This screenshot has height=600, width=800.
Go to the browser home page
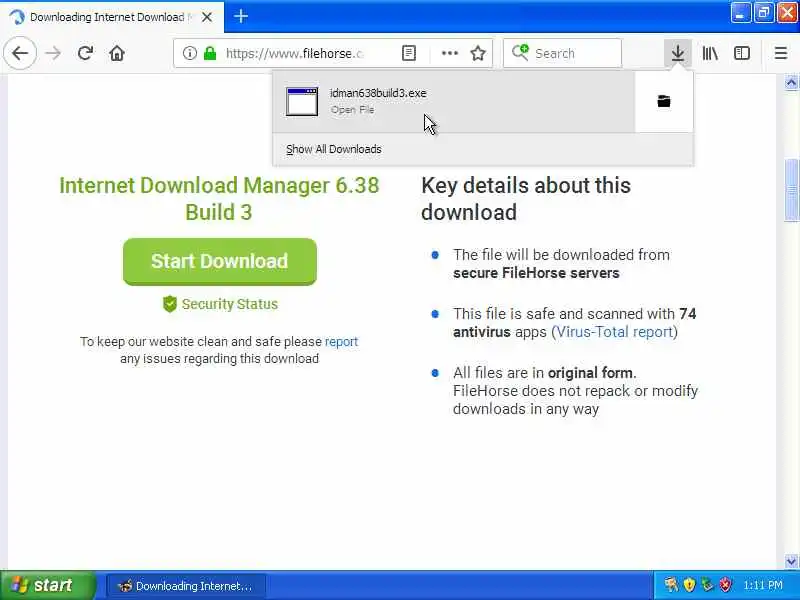(117, 53)
